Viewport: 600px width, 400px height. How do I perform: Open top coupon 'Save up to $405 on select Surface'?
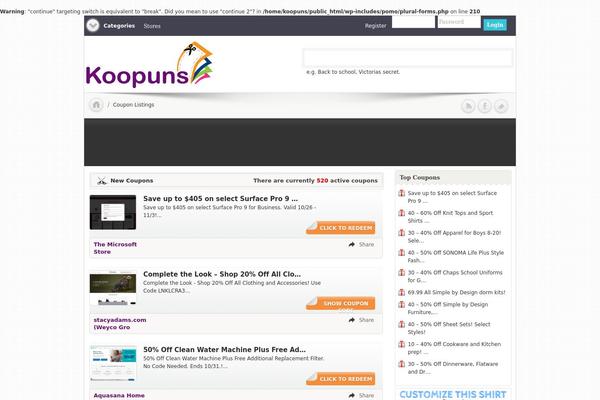tap(452, 197)
